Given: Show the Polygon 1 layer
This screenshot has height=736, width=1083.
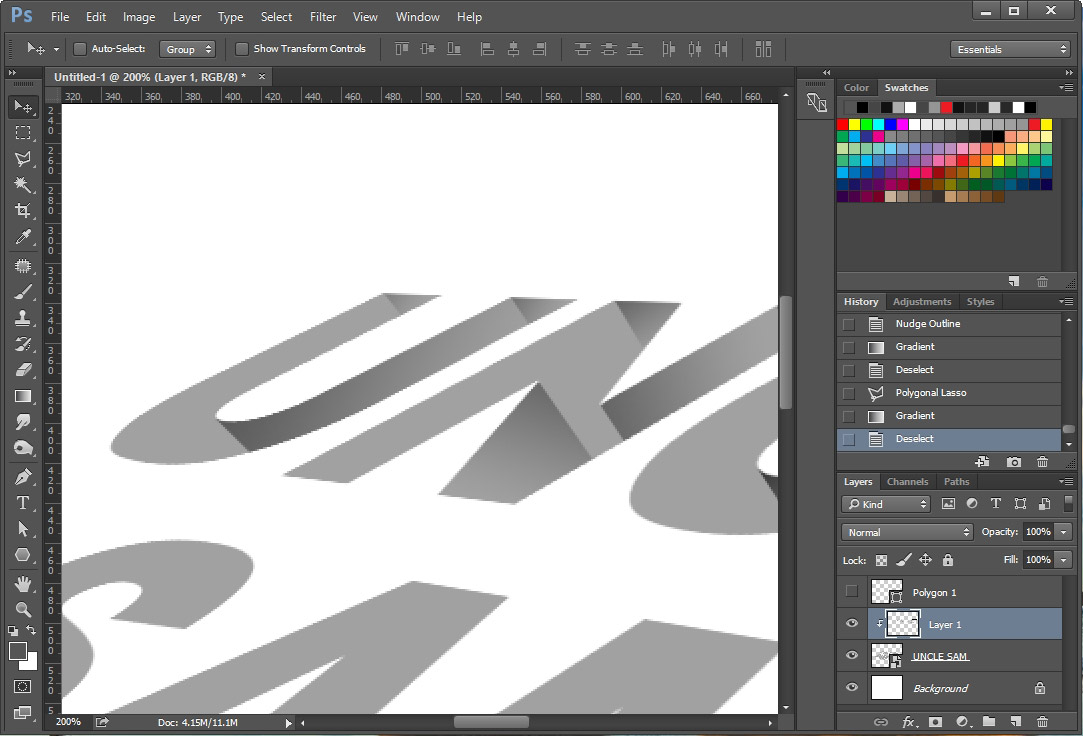Looking at the screenshot, I should tap(851, 591).
